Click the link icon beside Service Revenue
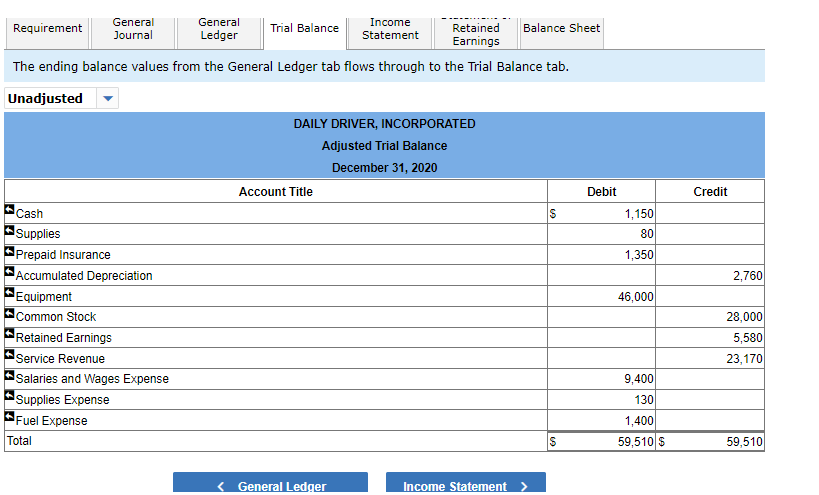The image size is (819, 495). (9, 354)
